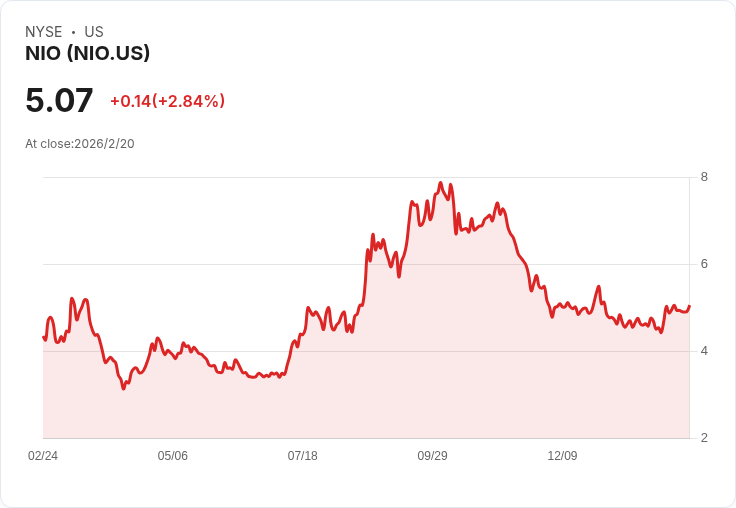Click the 2 price axis label
This screenshot has height=508, width=736.
point(704,438)
